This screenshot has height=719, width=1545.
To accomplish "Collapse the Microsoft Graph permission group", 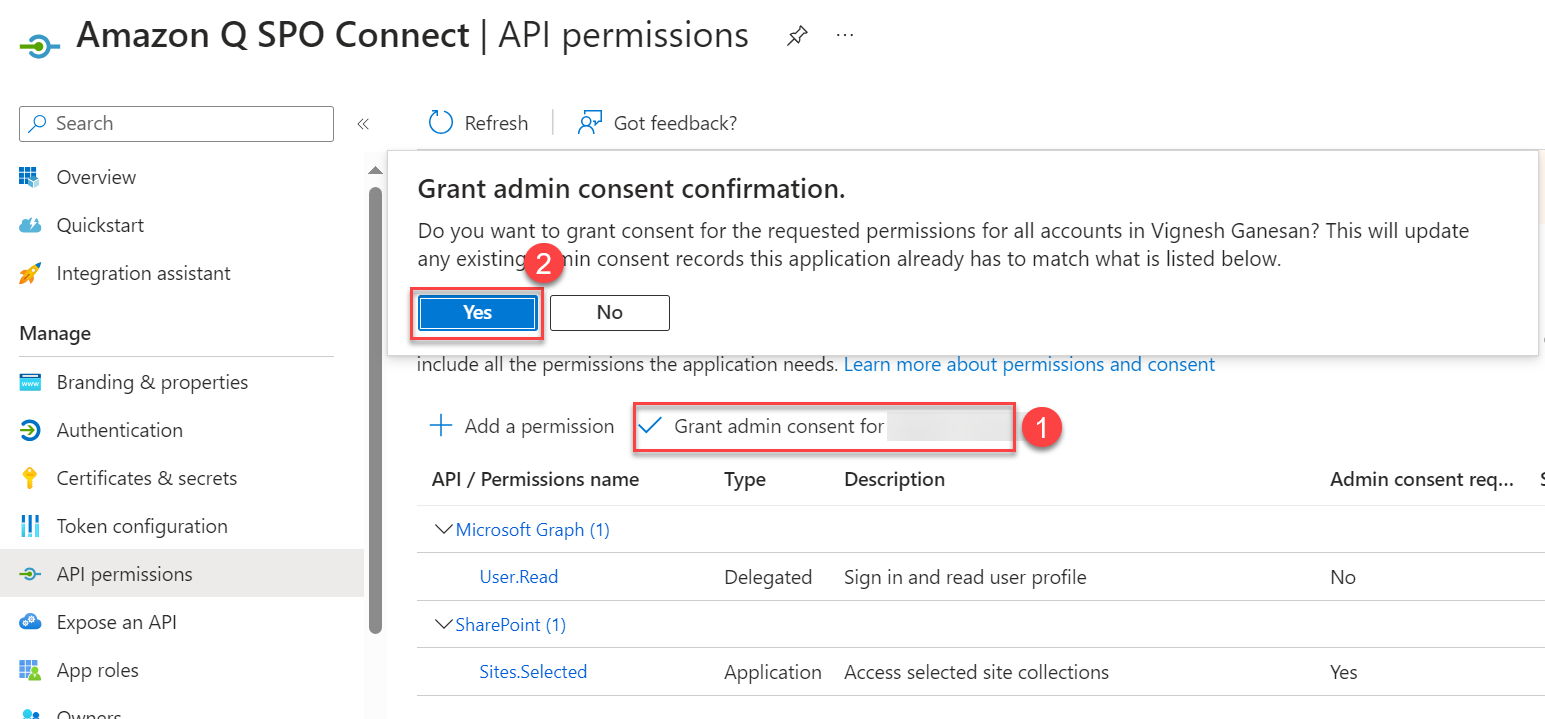I will [443, 529].
